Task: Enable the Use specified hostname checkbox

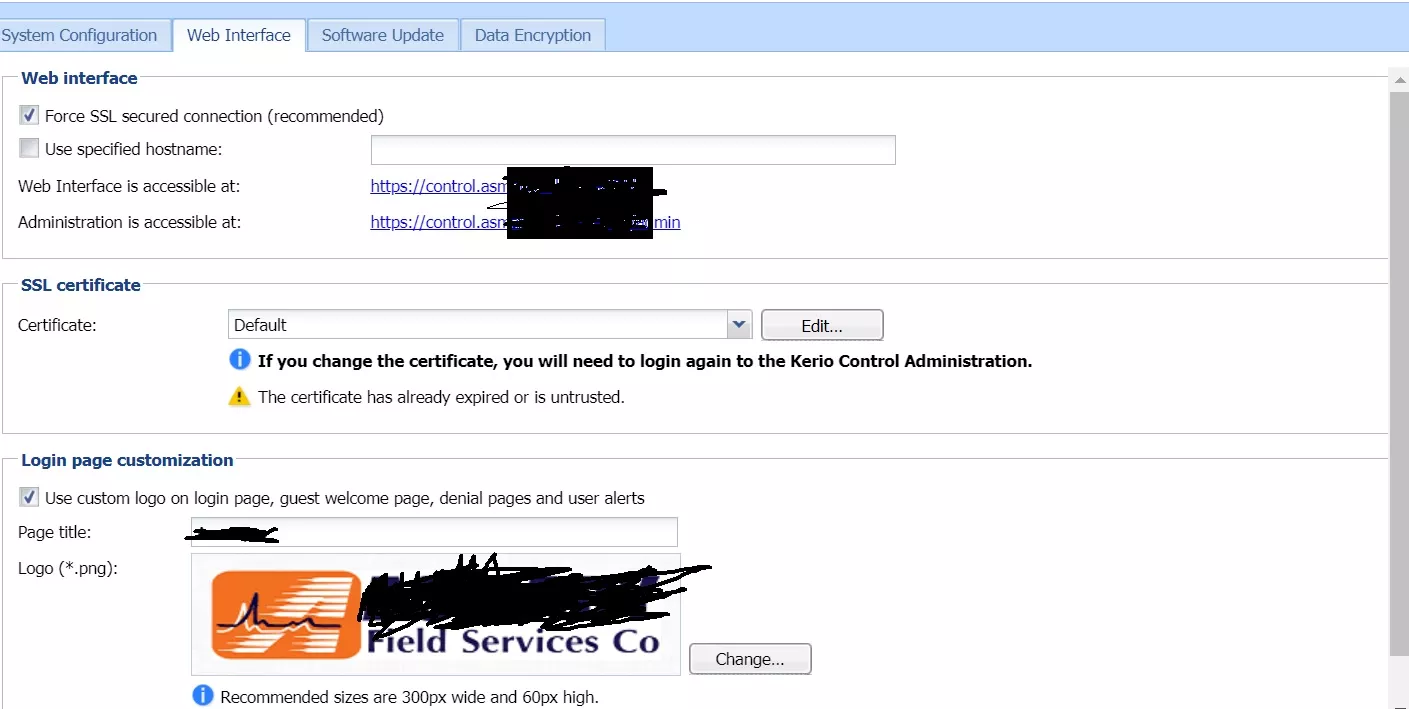Action: [x=29, y=149]
